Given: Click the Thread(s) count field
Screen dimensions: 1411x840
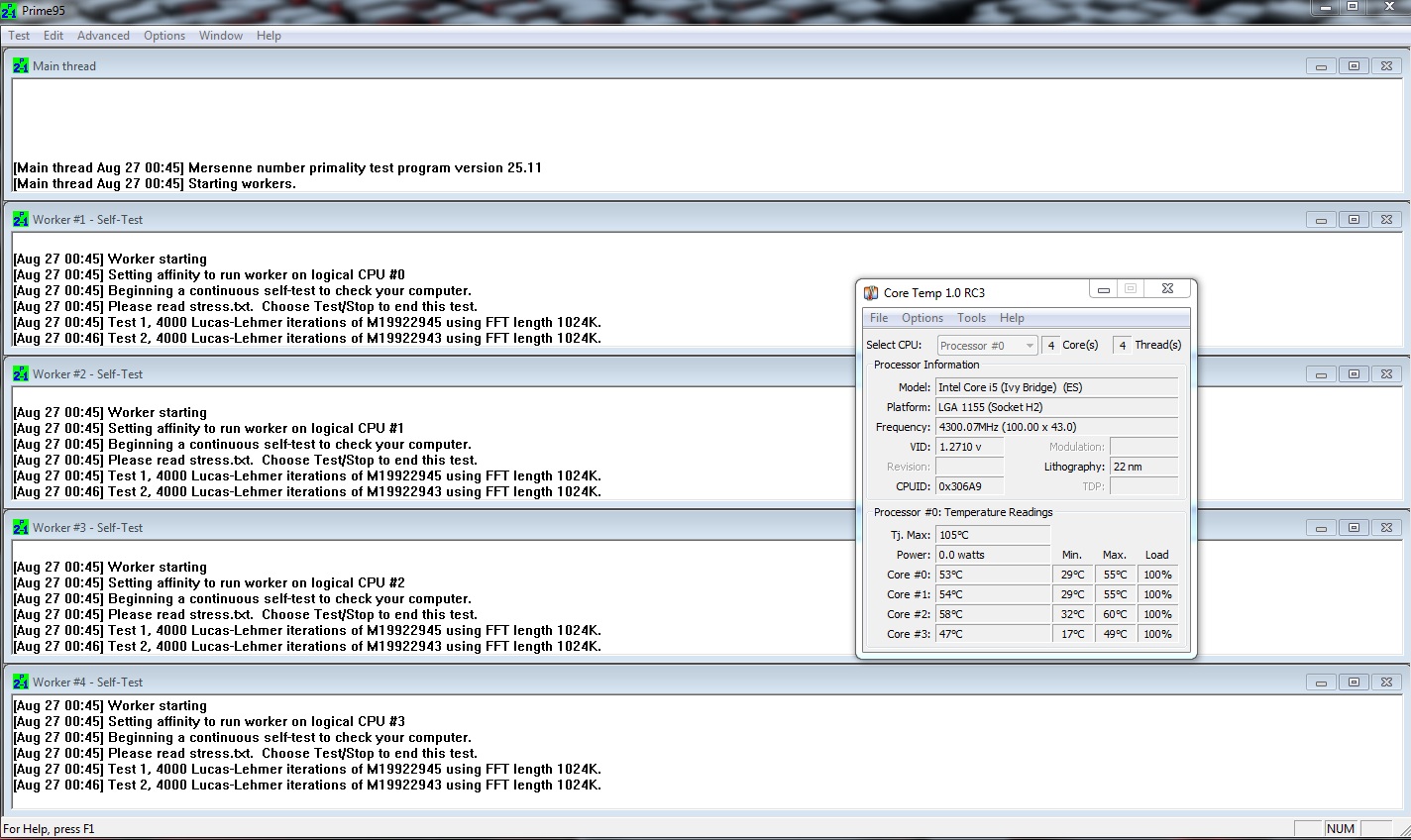Looking at the screenshot, I should click(x=1122, y=346).
